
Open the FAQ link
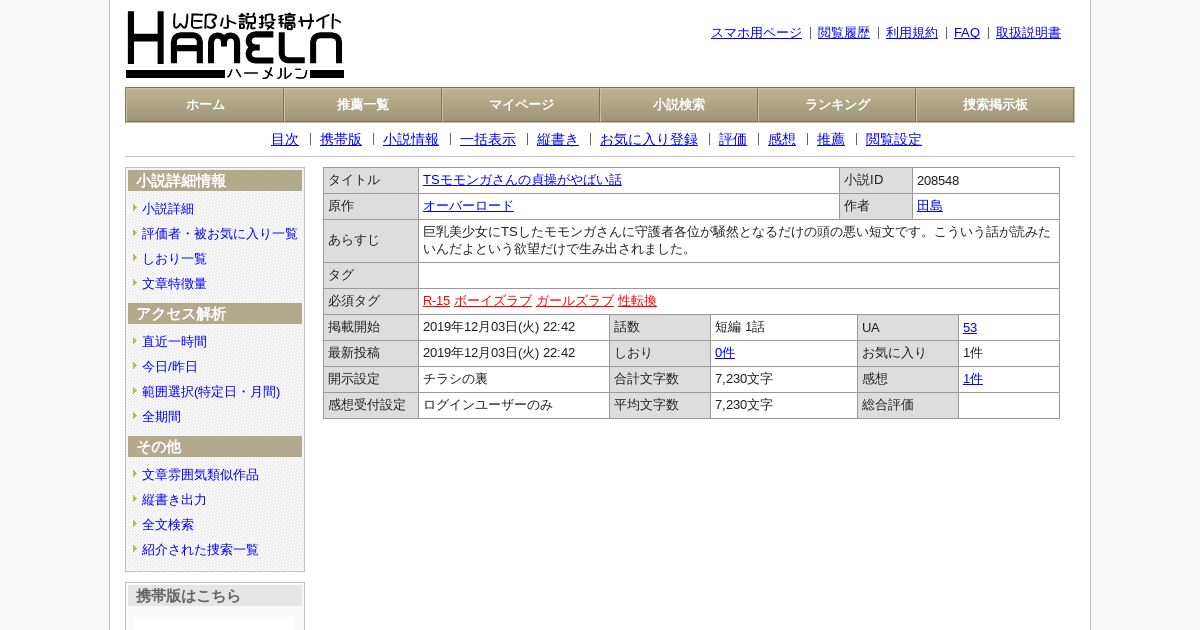tap(967, 33)
